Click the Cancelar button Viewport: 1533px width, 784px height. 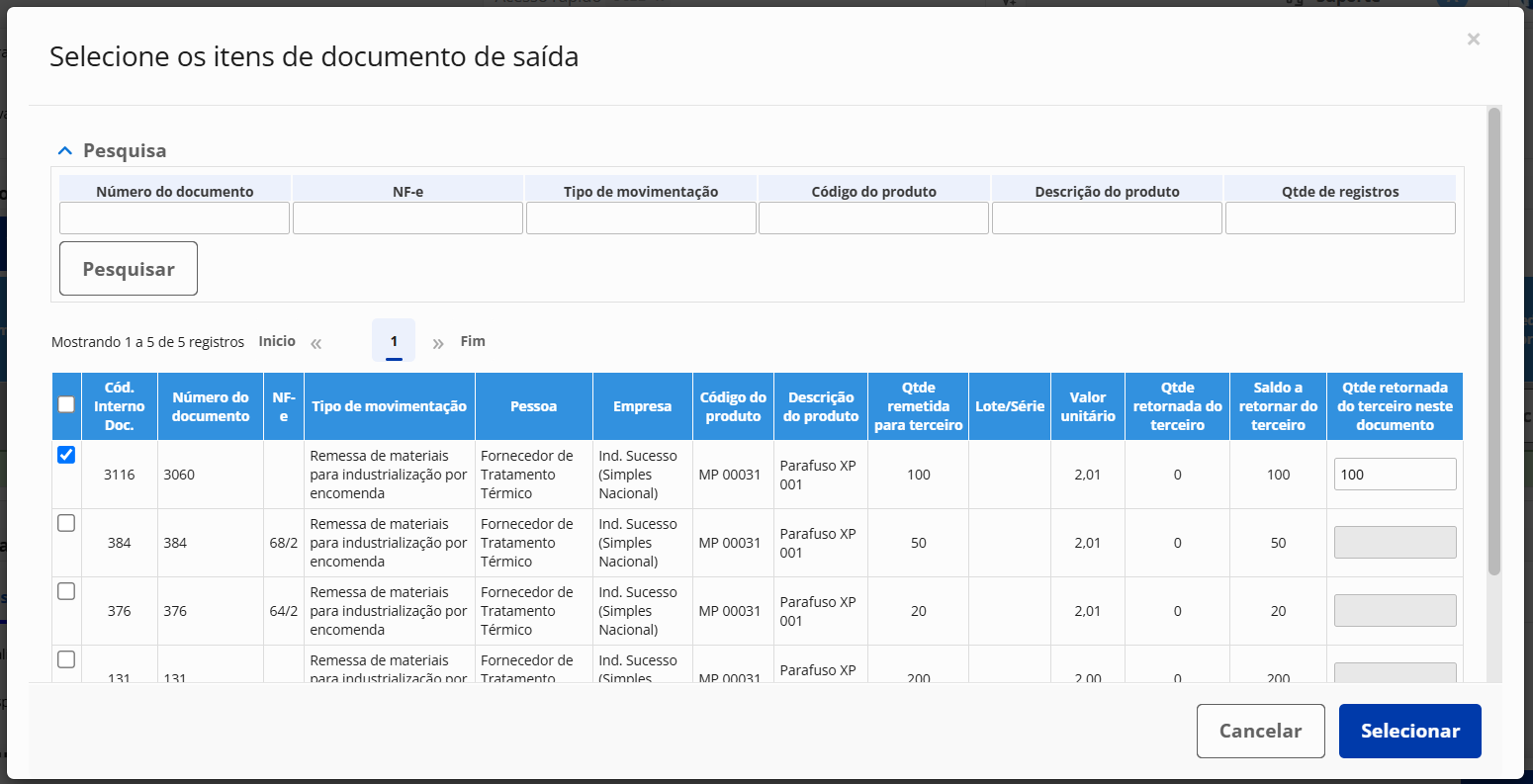1261,731
